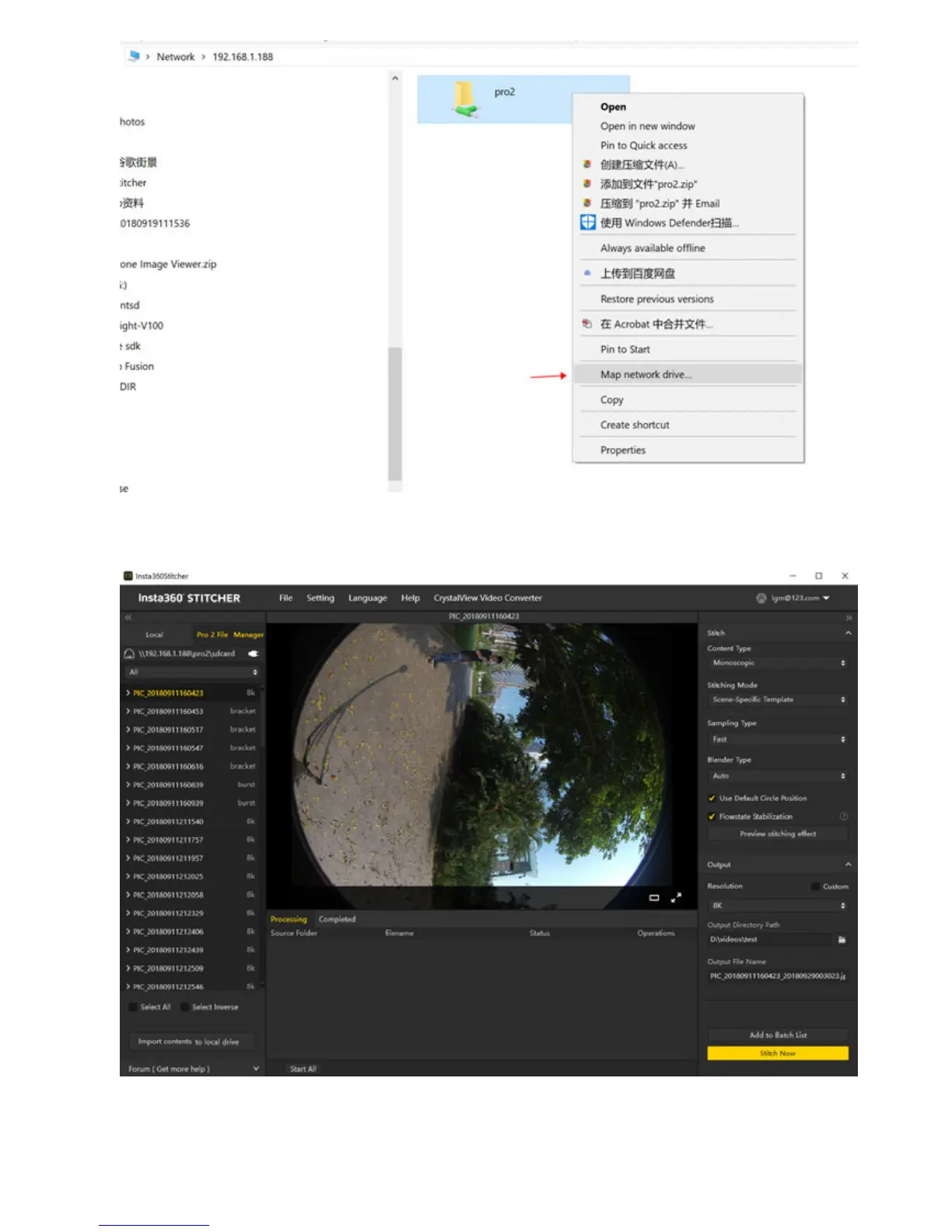
Task: Switch to the Processing tab
Action: pos(289,919)
